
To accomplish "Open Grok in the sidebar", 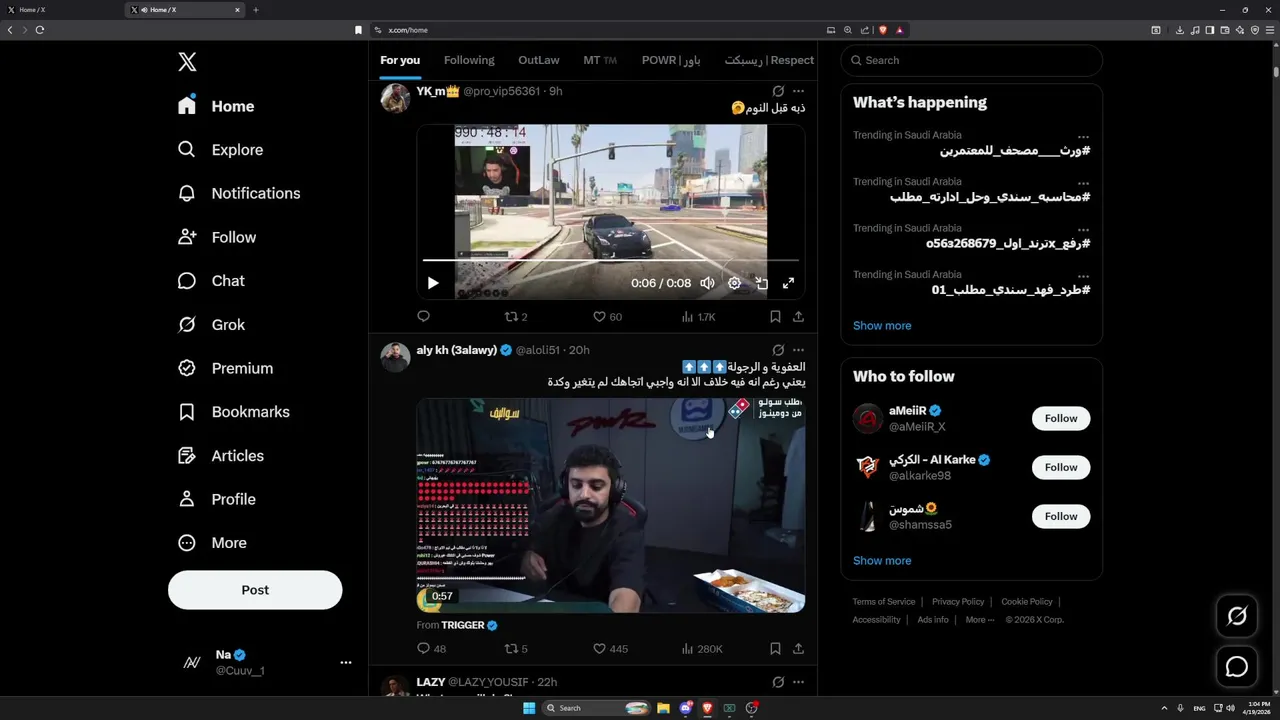I will tap(212, 325).
